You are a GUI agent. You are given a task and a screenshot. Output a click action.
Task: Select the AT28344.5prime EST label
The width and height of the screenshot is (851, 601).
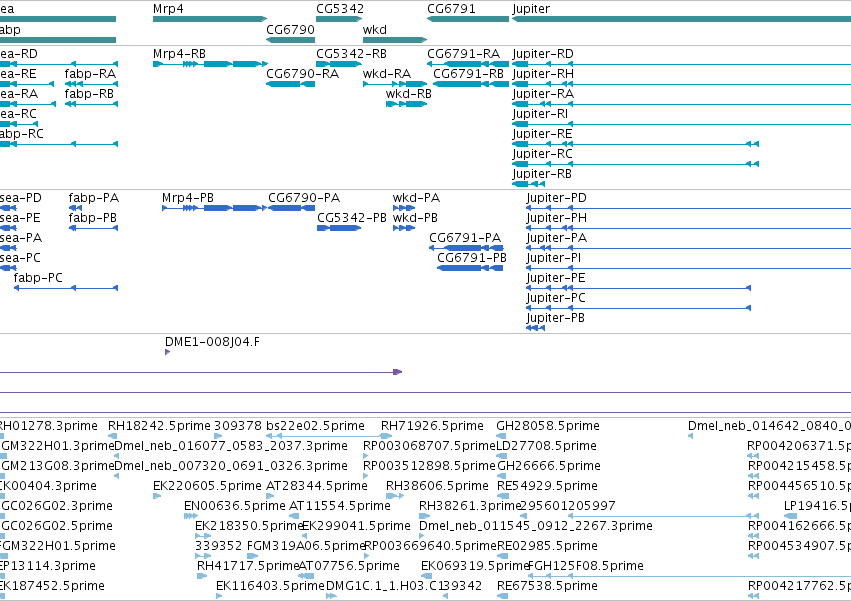(317, 486)
